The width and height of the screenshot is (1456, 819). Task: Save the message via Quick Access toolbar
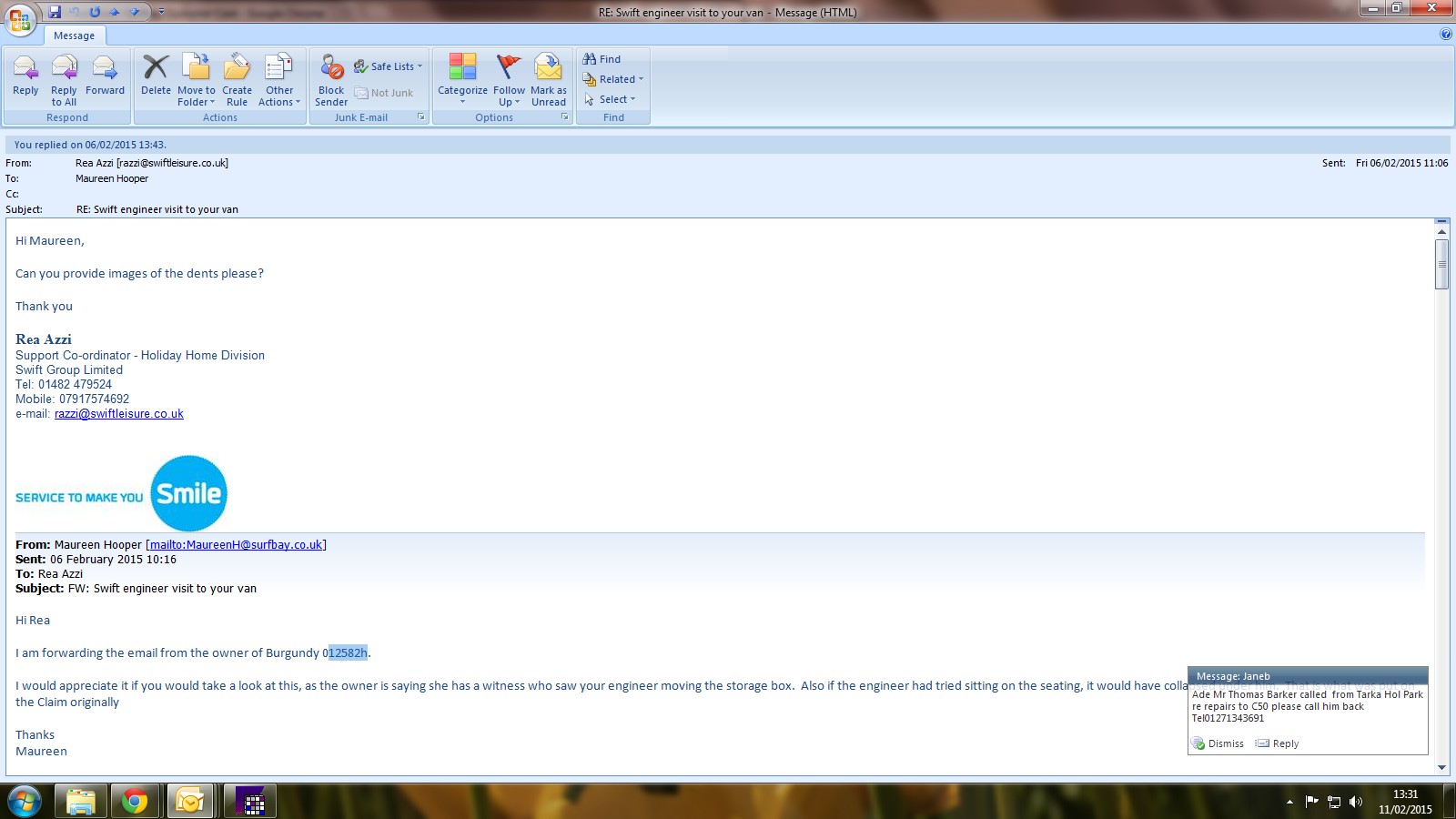[55, 12]
